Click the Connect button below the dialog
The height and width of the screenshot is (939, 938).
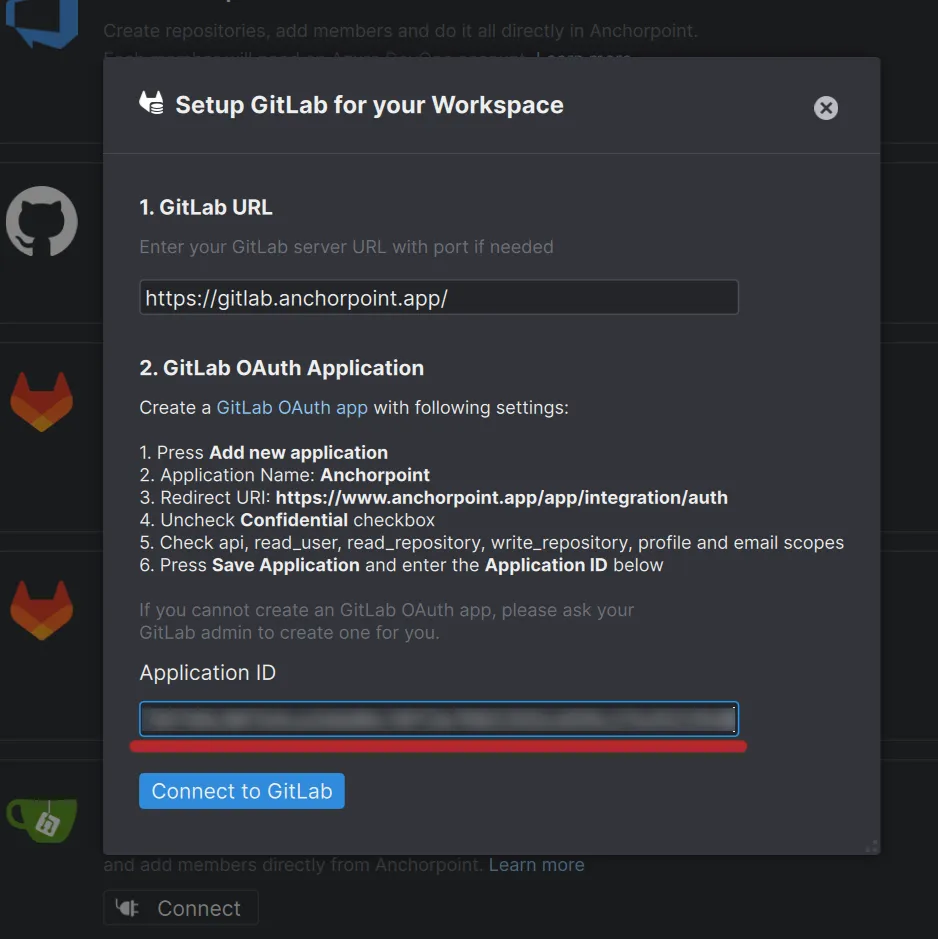click(x=180, y=907)
